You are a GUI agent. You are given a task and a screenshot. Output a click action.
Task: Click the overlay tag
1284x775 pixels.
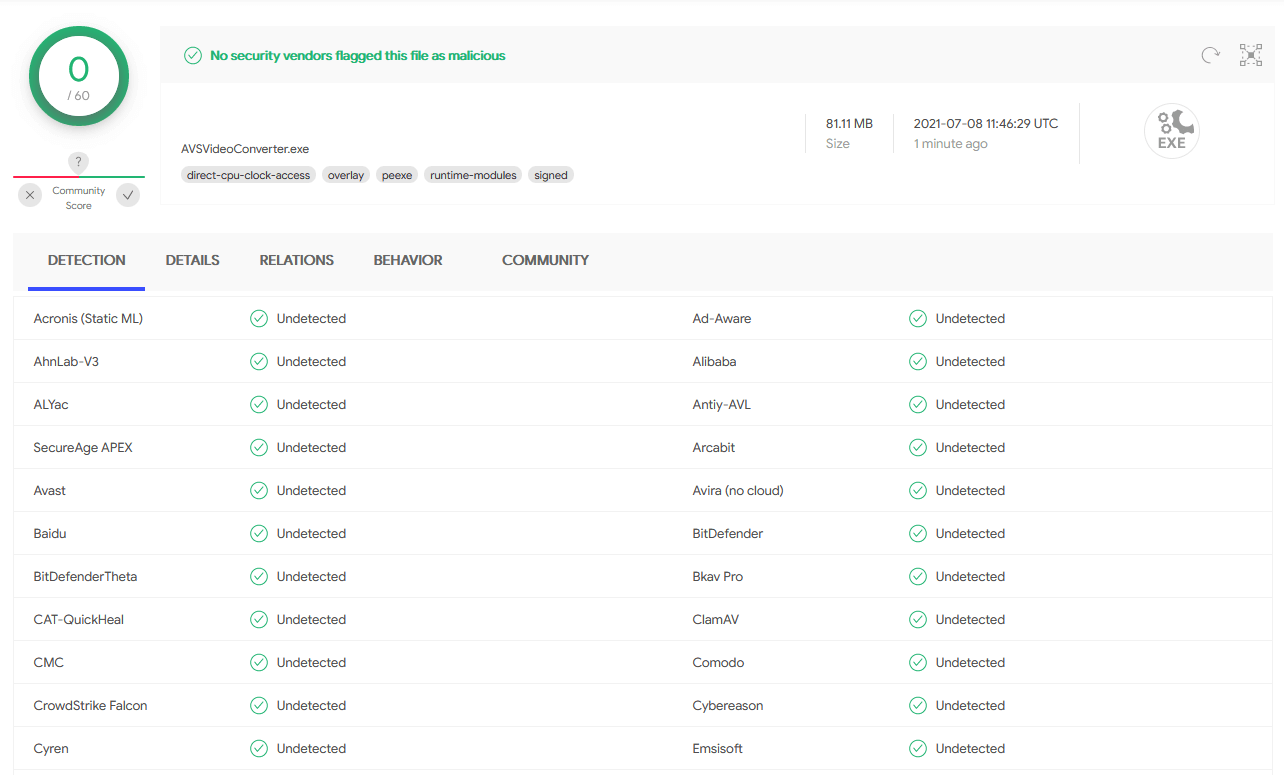pos(346,175)
